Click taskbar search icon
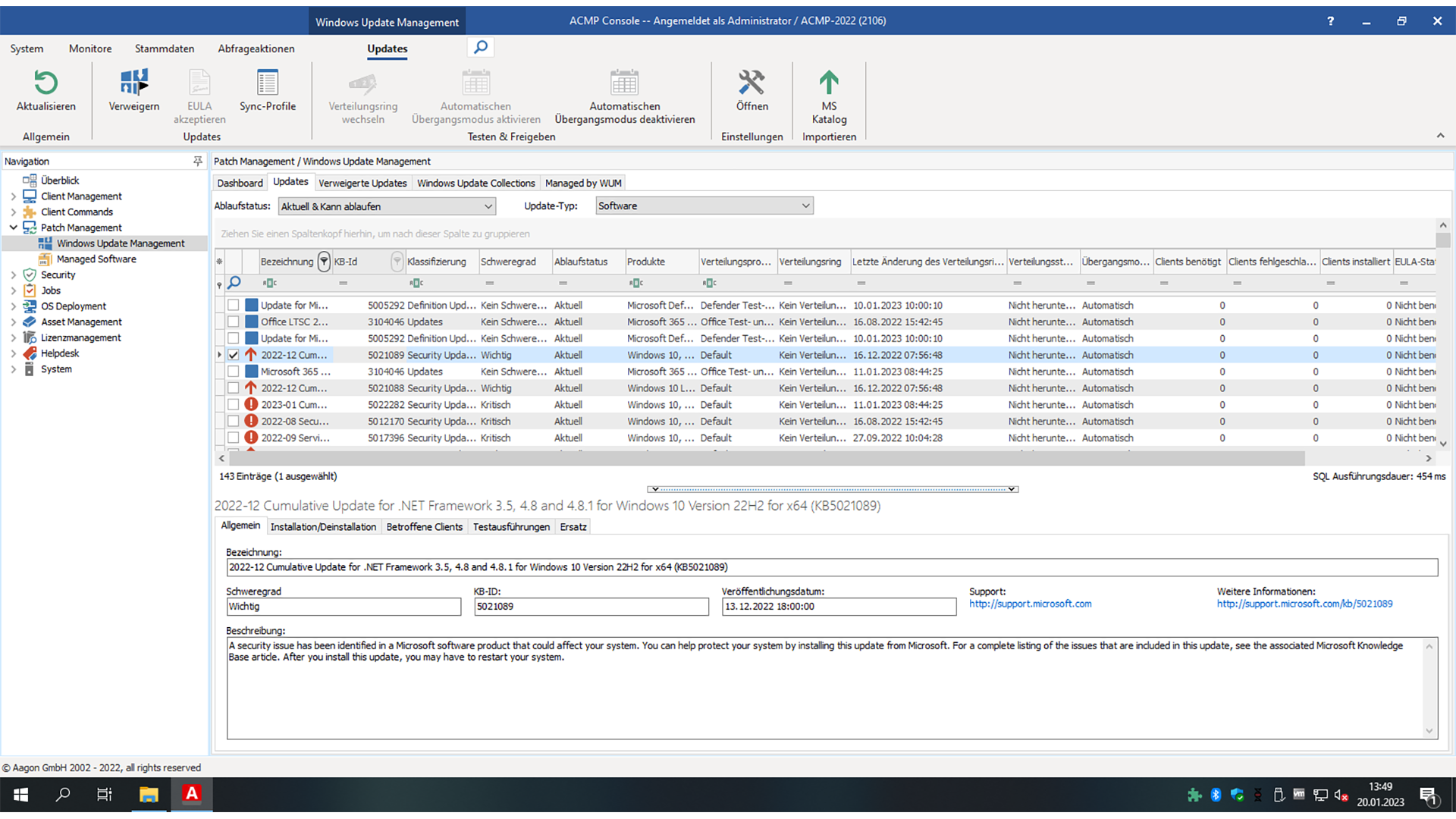This screenshot has height=819, width=1456. click(63, 794)
